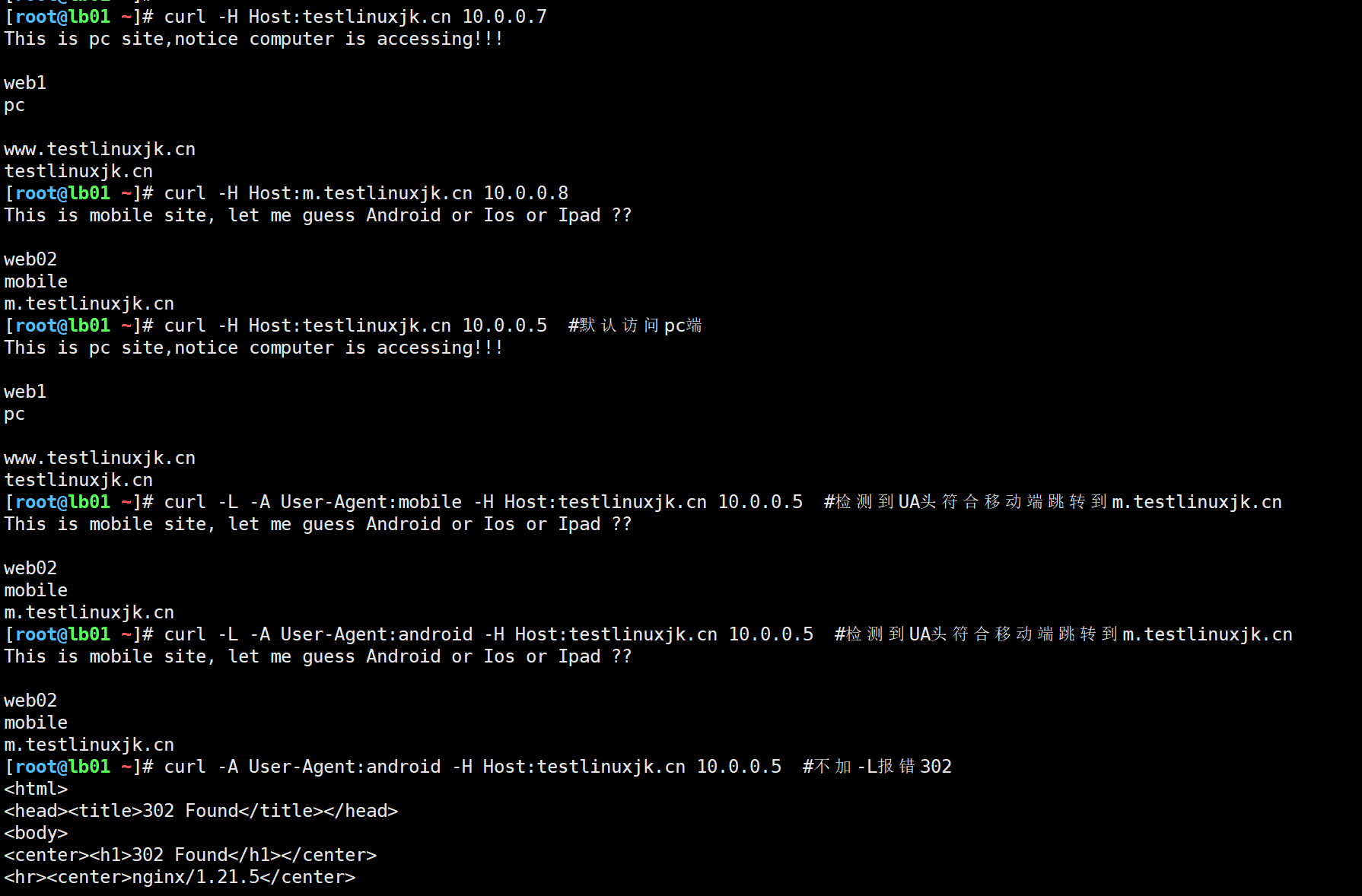Click the '<html>' output line

pos(36,789)
